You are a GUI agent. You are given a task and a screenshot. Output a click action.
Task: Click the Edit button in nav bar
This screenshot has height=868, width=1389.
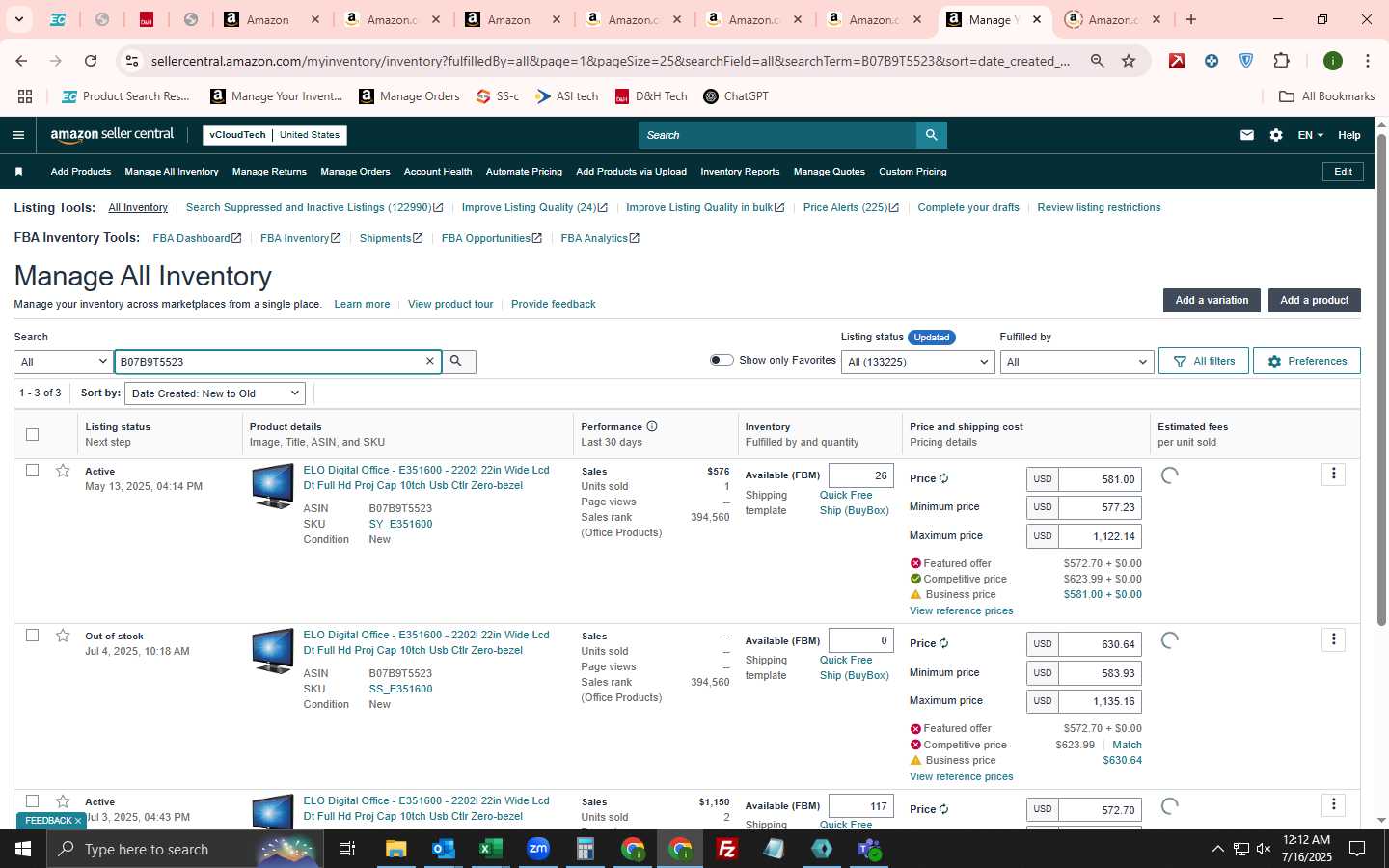click(x=1343, y=172)
